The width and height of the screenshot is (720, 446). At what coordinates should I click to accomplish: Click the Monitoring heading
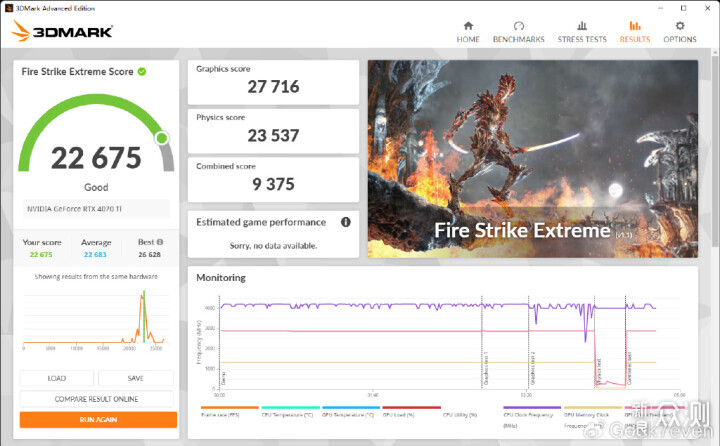click(x=221, y=278)
